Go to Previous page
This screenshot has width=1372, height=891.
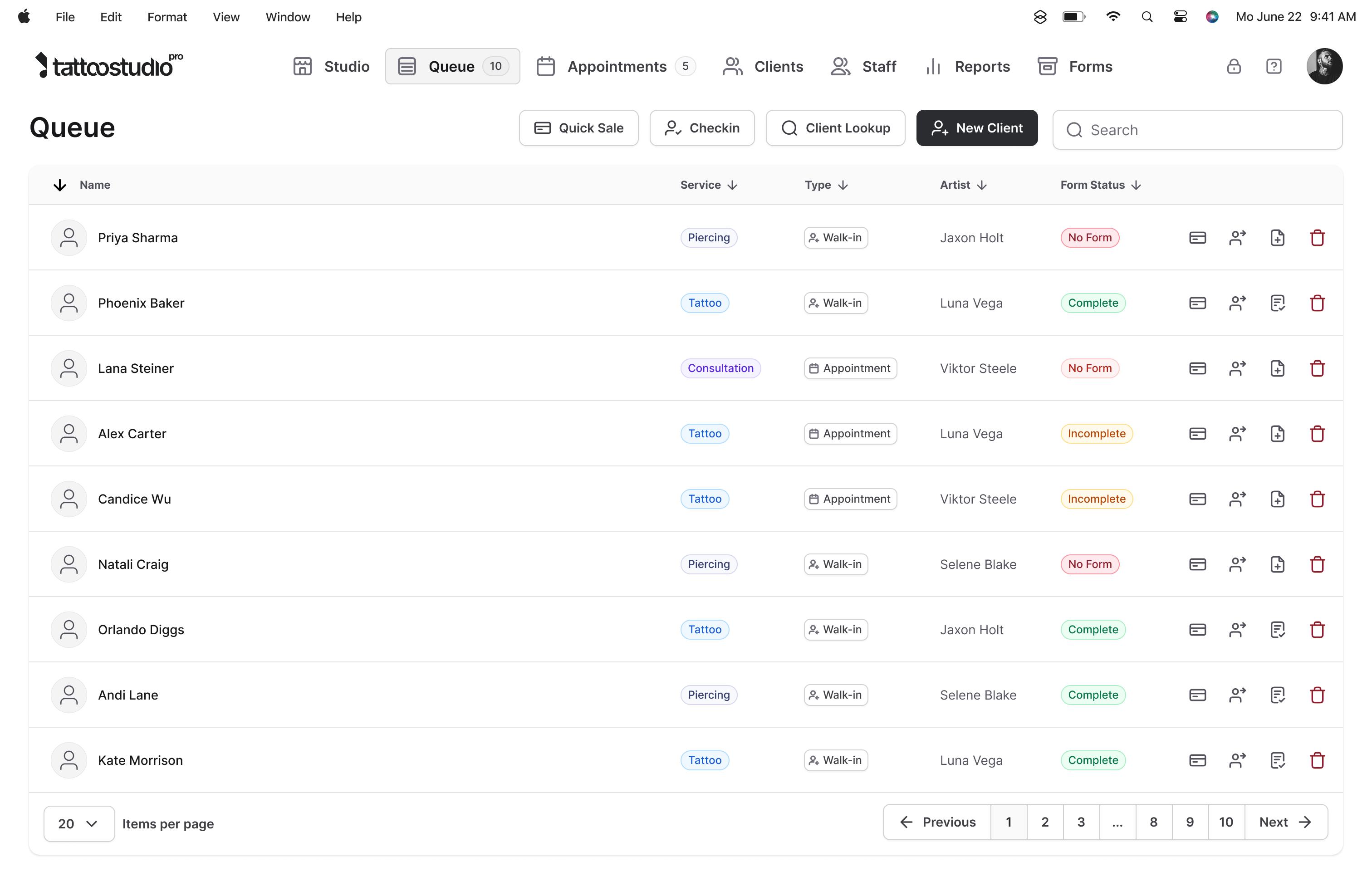[937, 822]
